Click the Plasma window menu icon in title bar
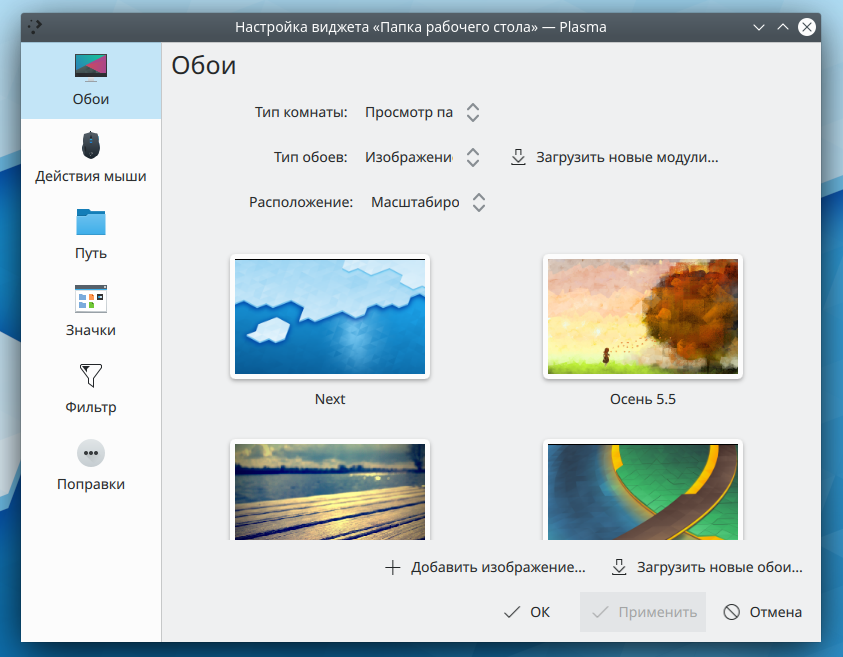The height and width of the screenshot is (657, 843). [35, 26]
